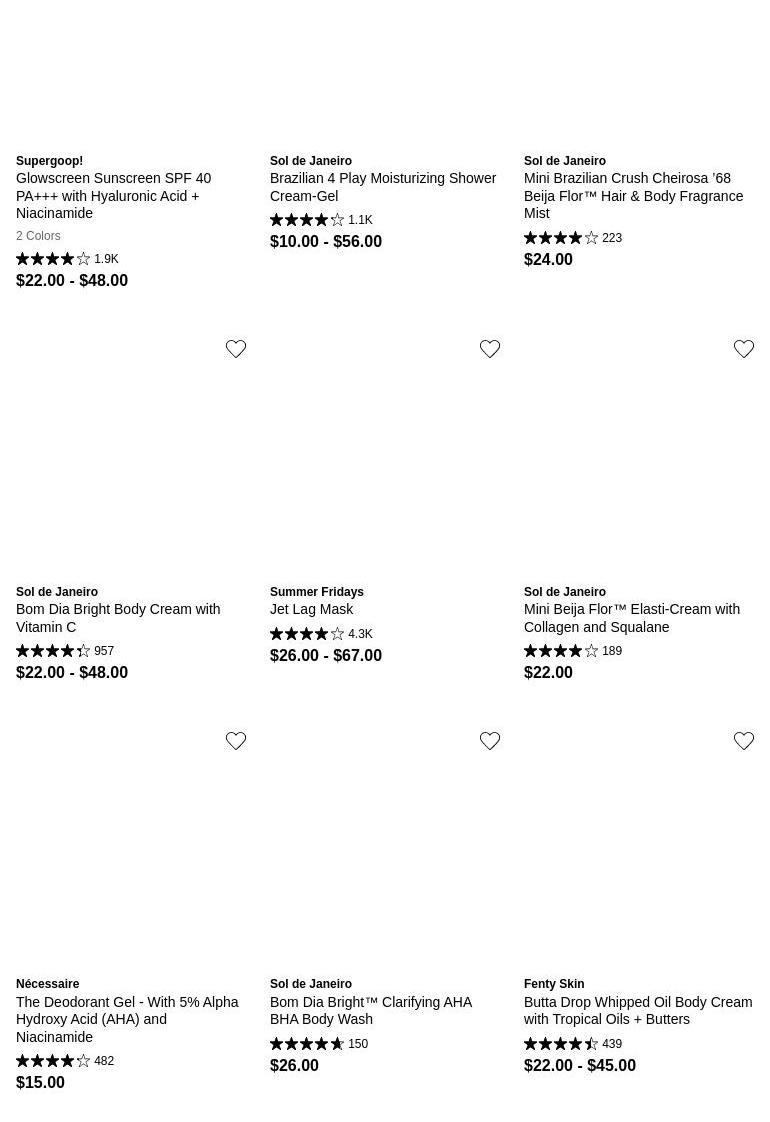Save Nécessaire Deodorant Gel to favorites

point(236,741)
